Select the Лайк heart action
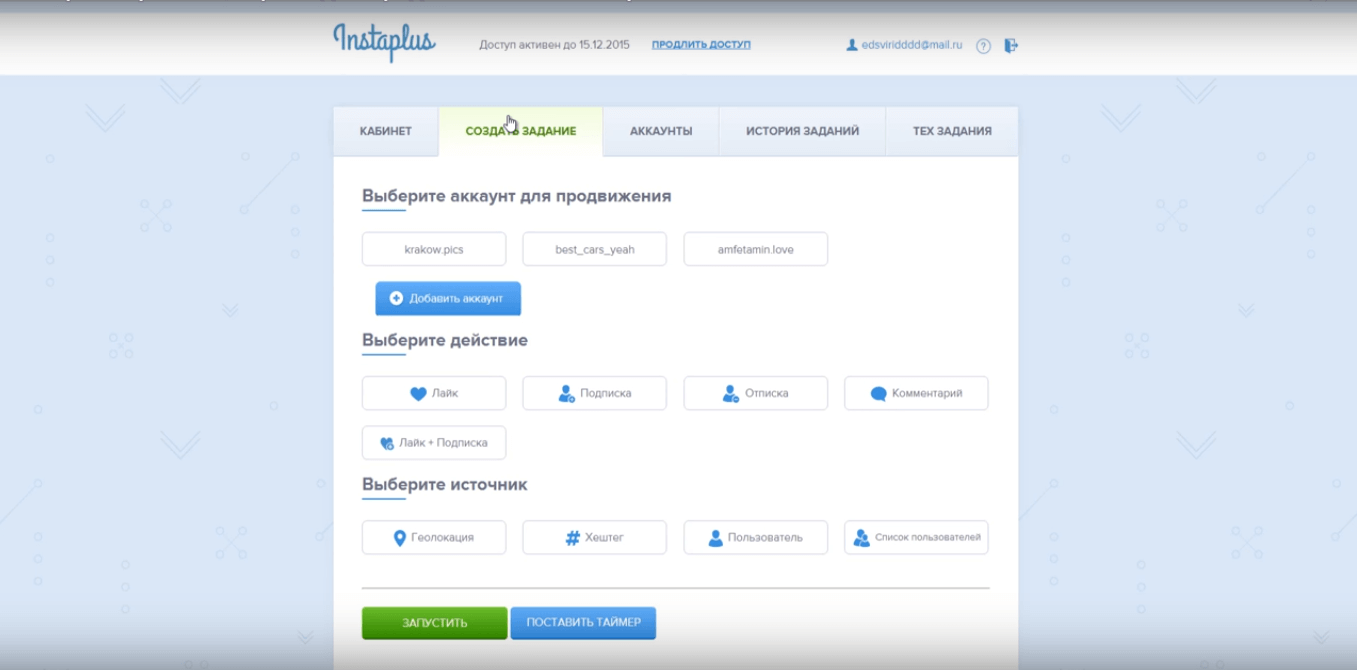 pos(434,393)
